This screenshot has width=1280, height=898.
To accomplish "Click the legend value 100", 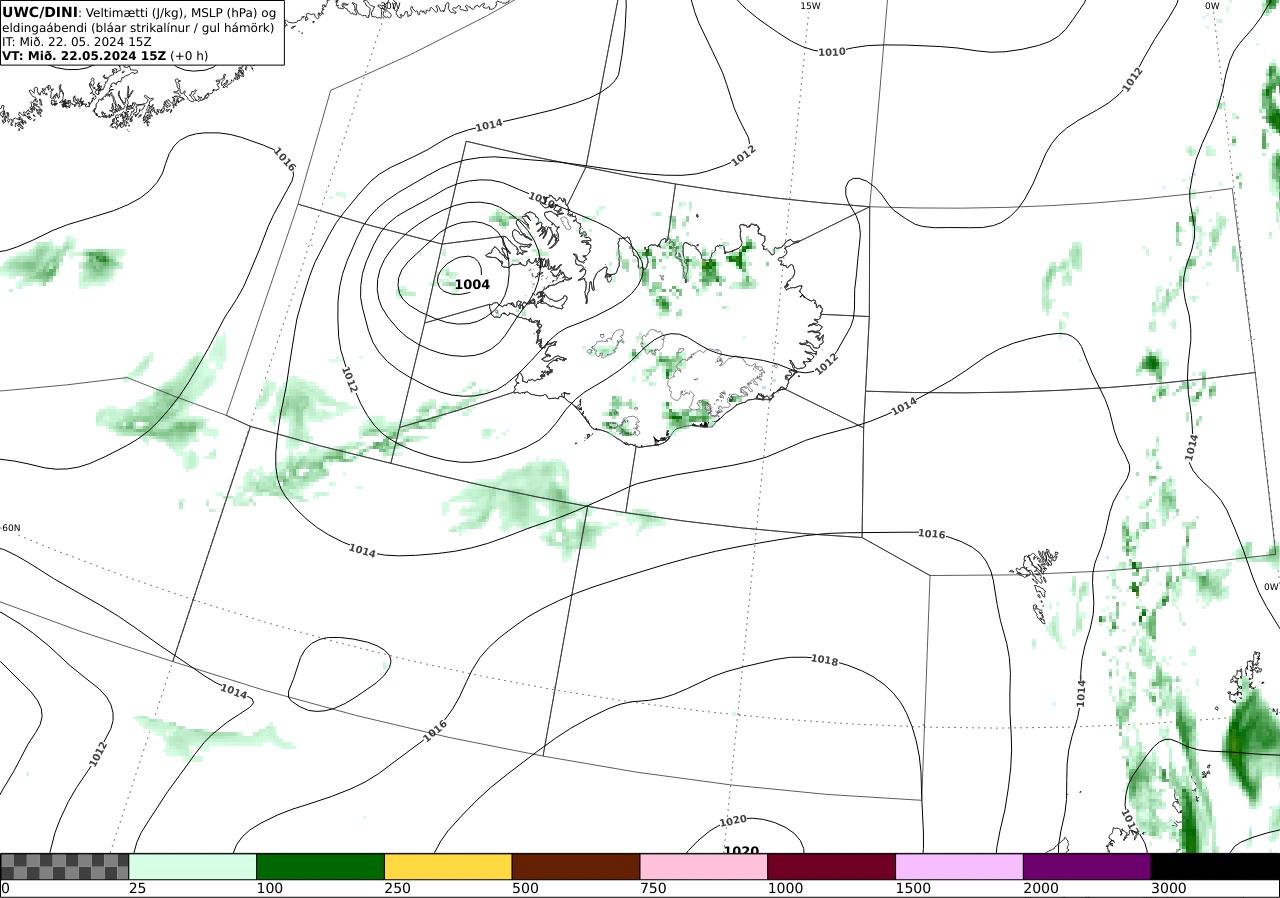I will (269, 888).
